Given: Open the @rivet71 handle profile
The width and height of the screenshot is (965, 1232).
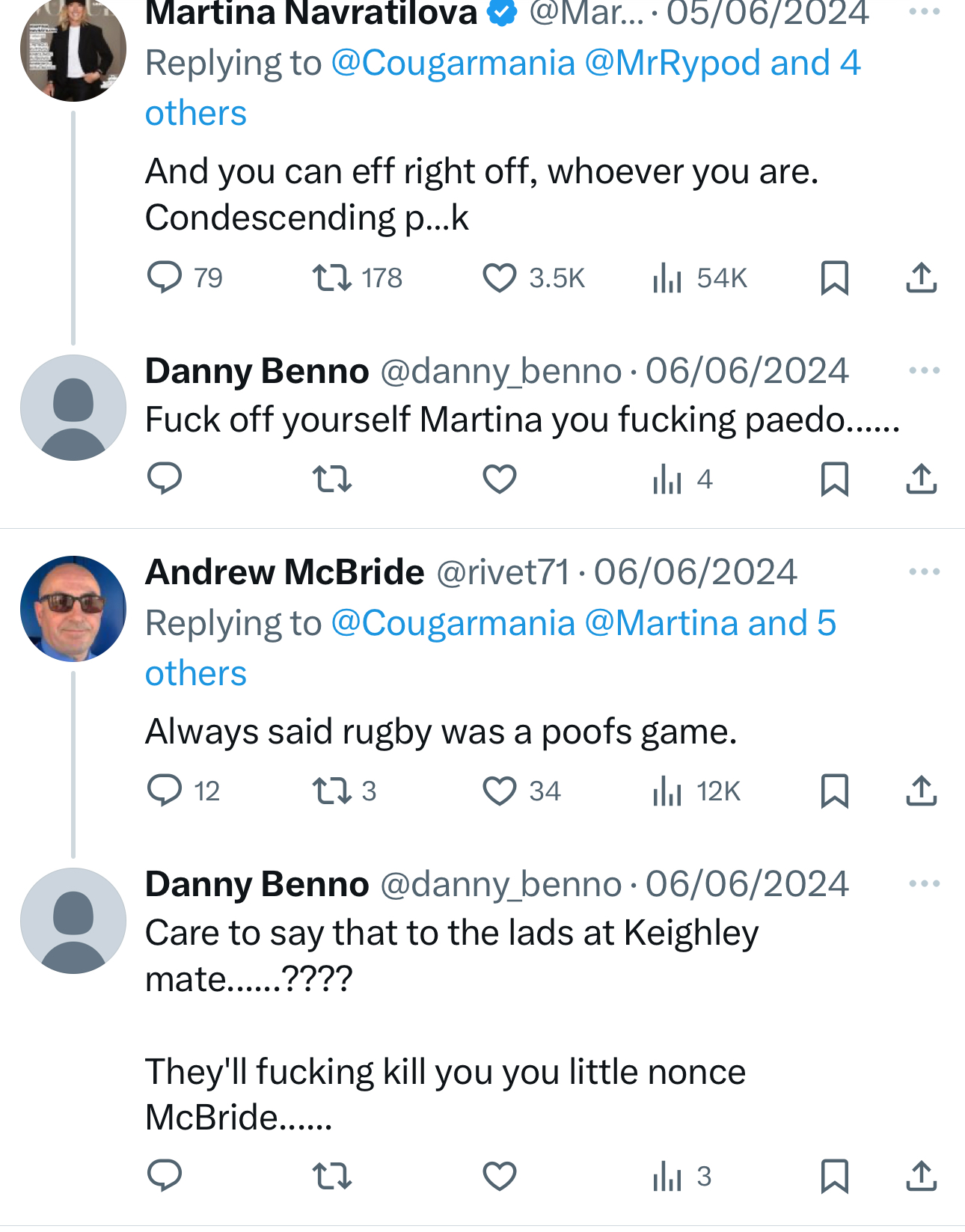Looking at the screenshot, I should coord(503,572).
